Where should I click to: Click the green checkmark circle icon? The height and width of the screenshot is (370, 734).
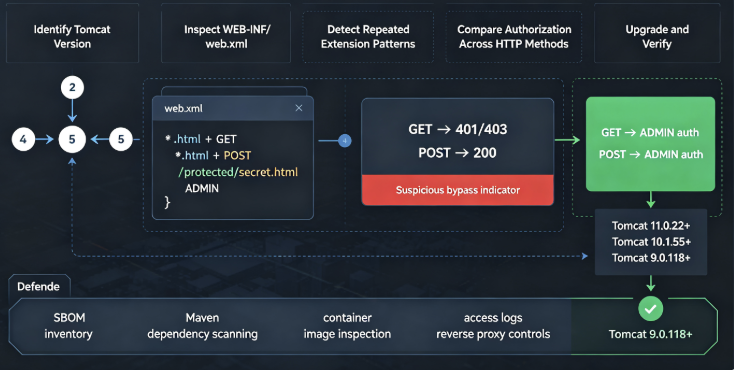[x=651, y=308]
